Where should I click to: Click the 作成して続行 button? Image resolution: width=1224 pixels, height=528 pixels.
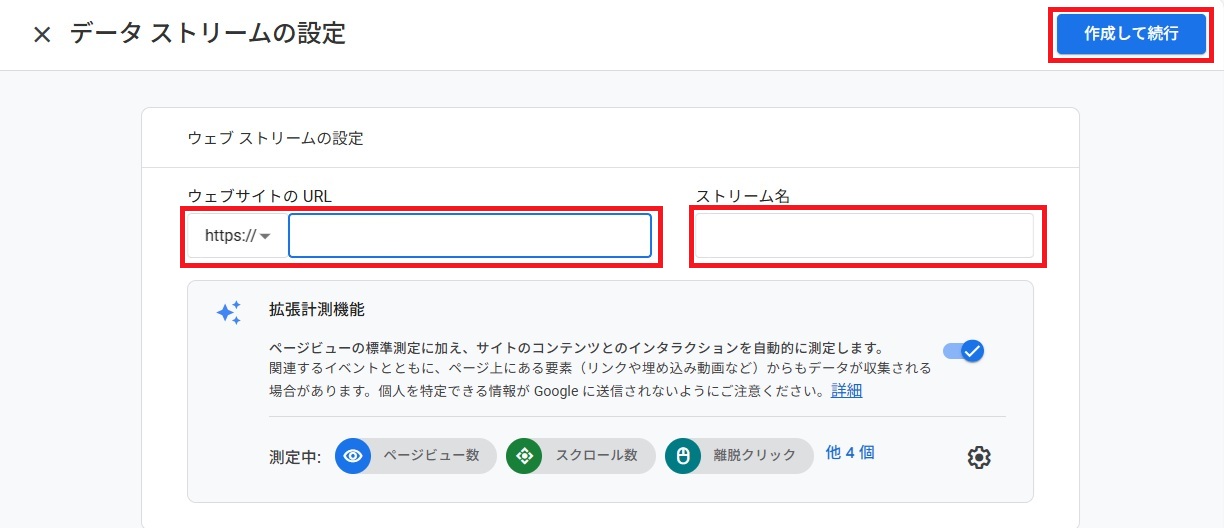(x=1131, y=34)
